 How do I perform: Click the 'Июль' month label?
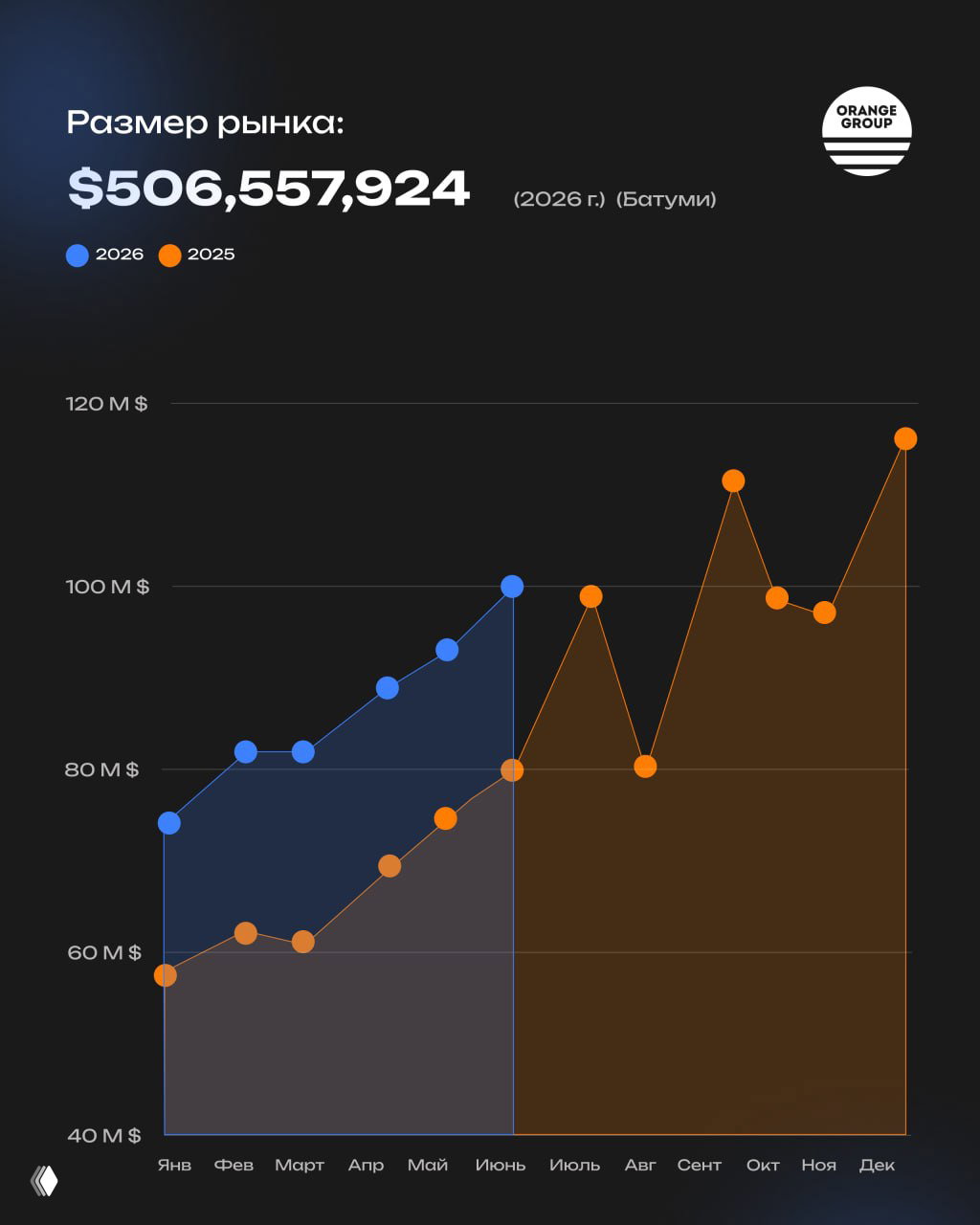pos(575,1166)
